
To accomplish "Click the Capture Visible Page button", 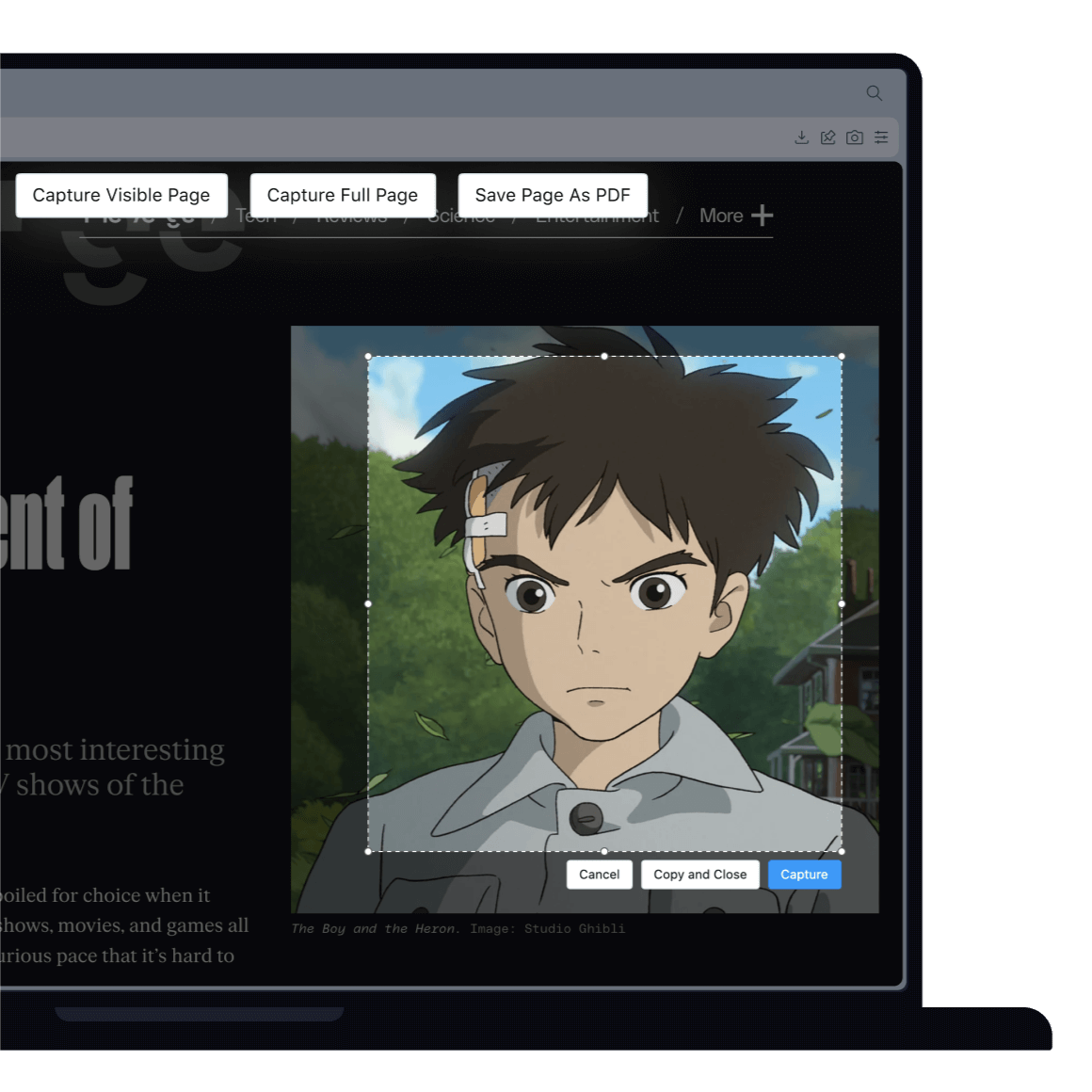I will [x=121, y=195].
